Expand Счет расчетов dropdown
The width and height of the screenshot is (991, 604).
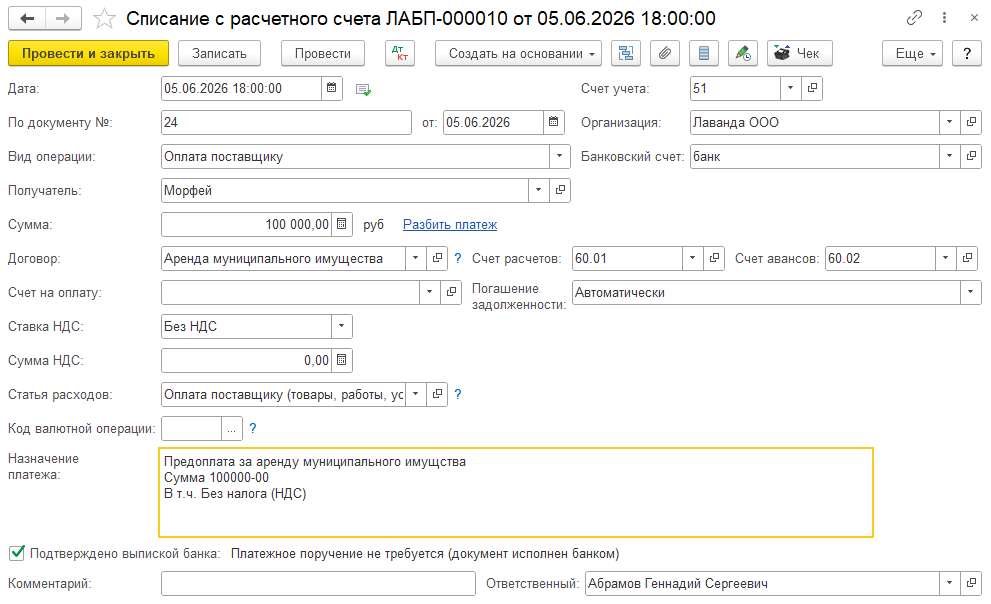pos(692,258)
